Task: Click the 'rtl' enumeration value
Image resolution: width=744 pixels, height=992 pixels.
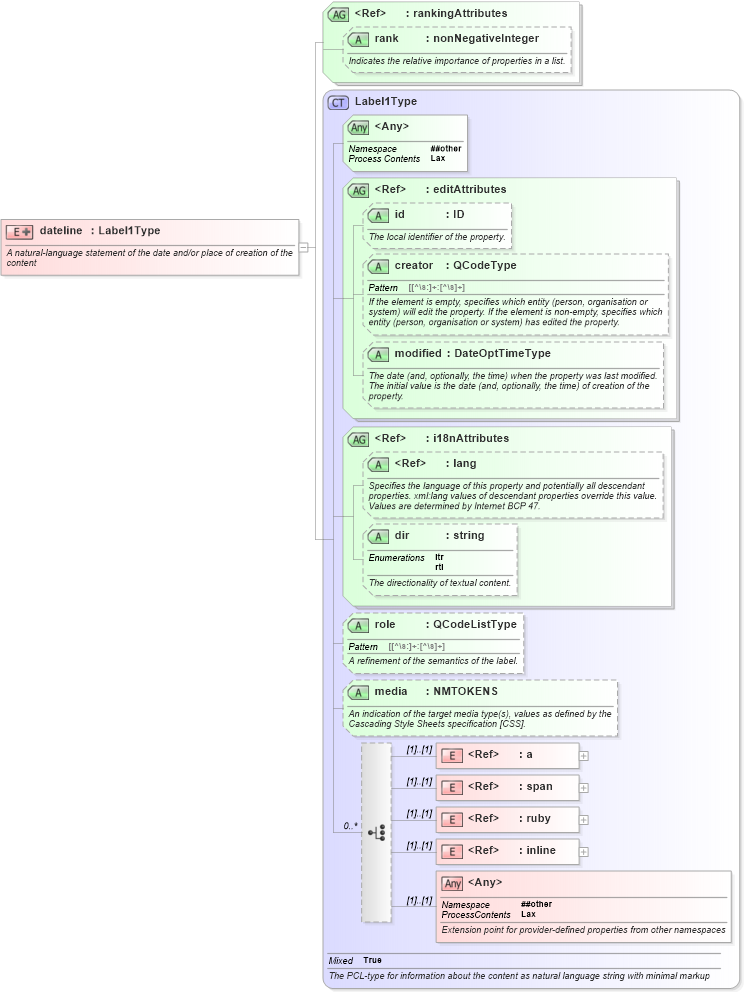Action: coord(439,567)
